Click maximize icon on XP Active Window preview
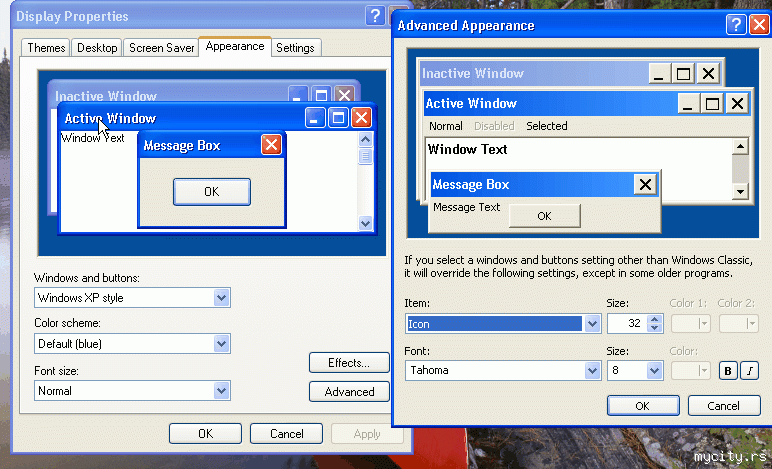This screenshot has height=469, width=772. coord(338,118)
